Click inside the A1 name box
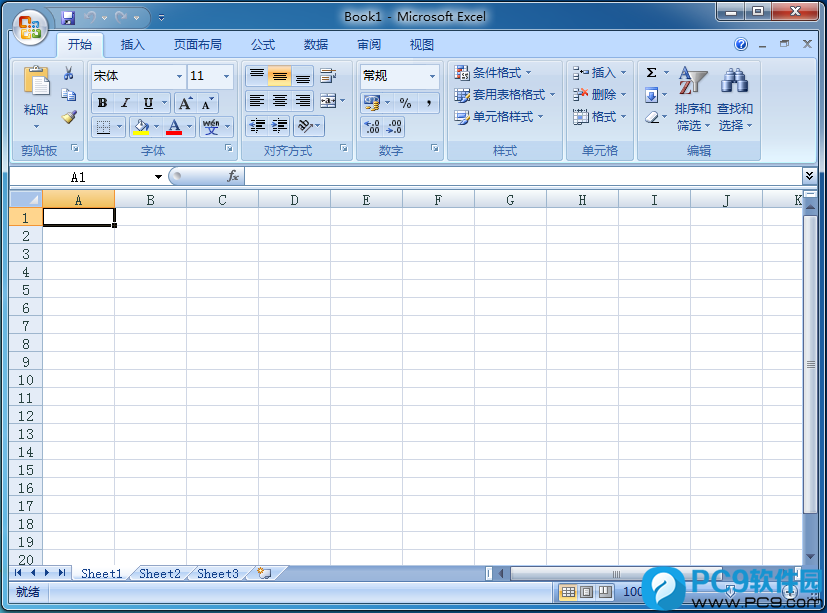The image size is (827, 613). pos(78,175)
